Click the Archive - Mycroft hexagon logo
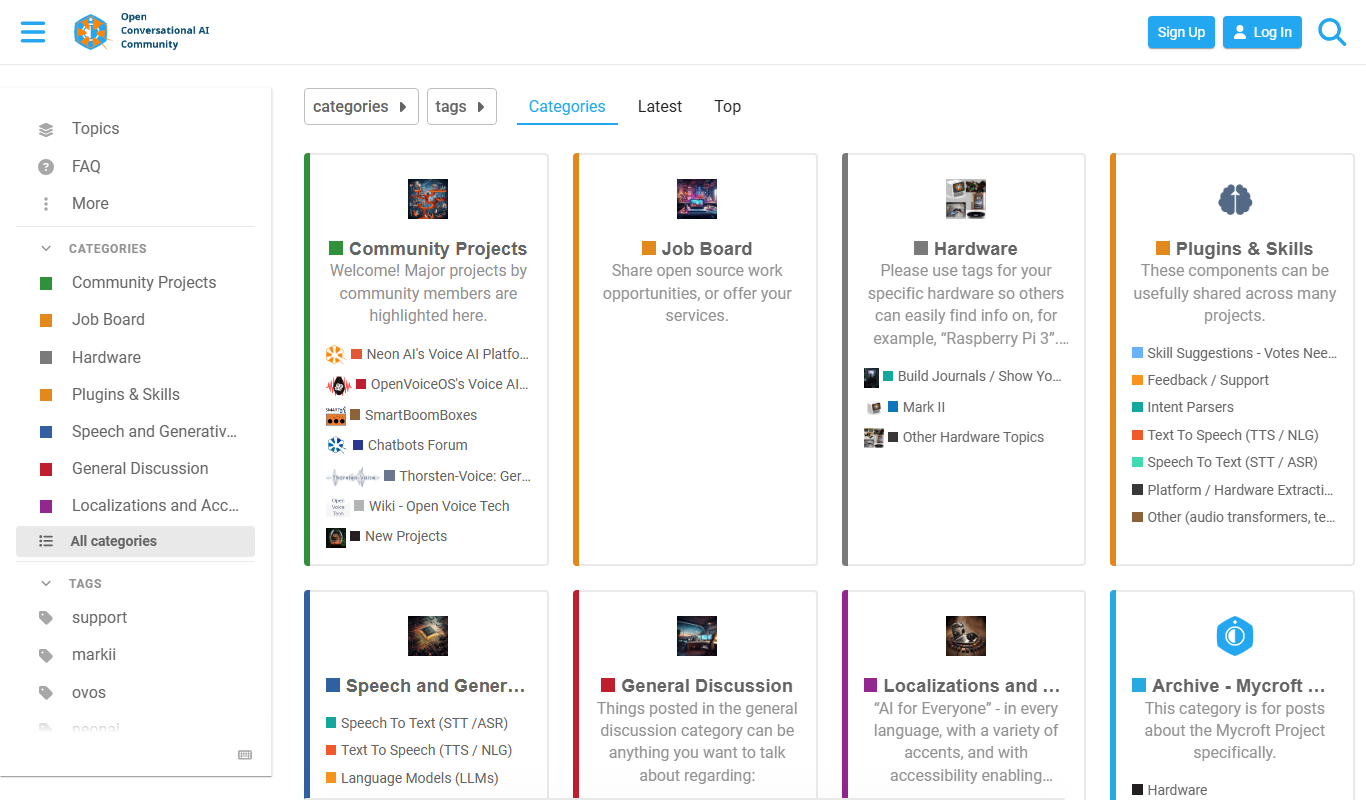The width and height of the screenshot is (1366, 800). [1235, 636]
